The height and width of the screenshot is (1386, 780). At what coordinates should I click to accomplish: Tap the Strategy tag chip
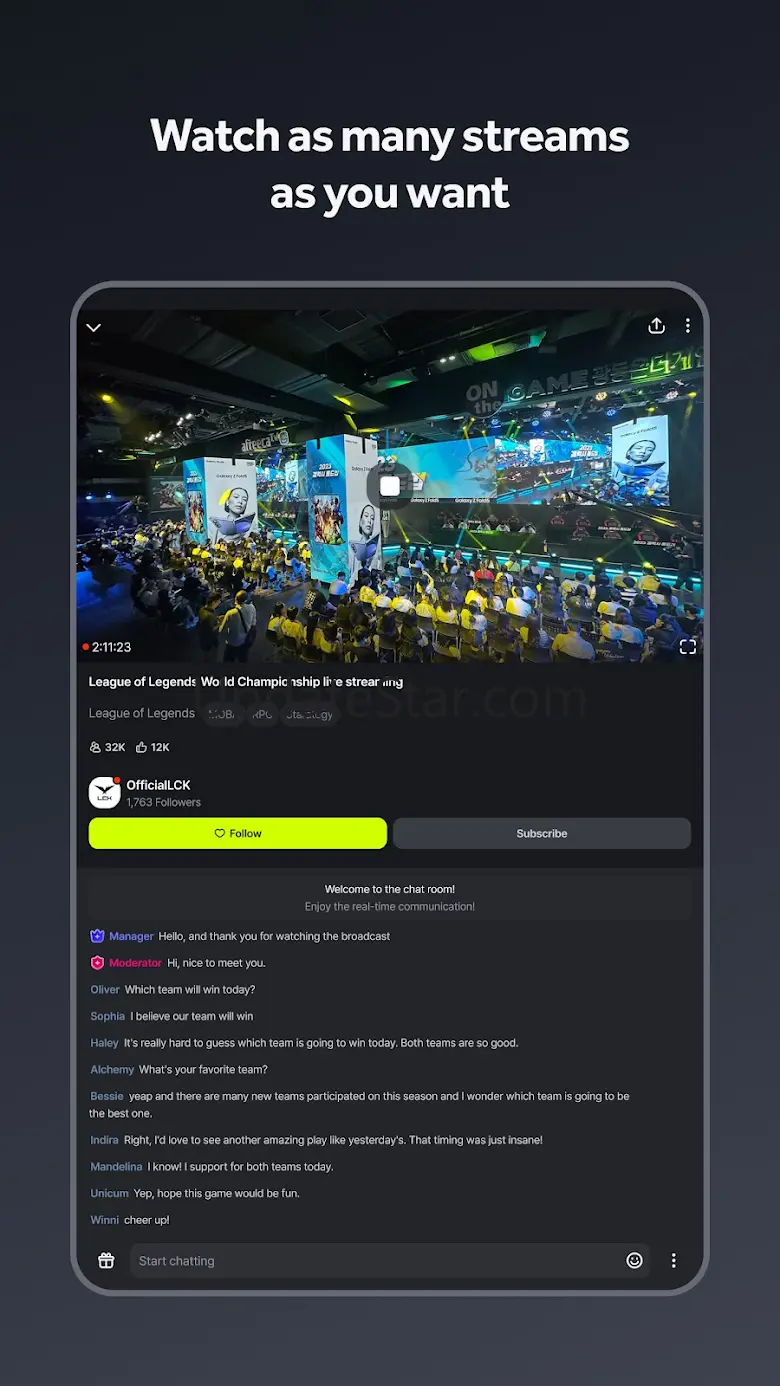(x=310, y=714)
